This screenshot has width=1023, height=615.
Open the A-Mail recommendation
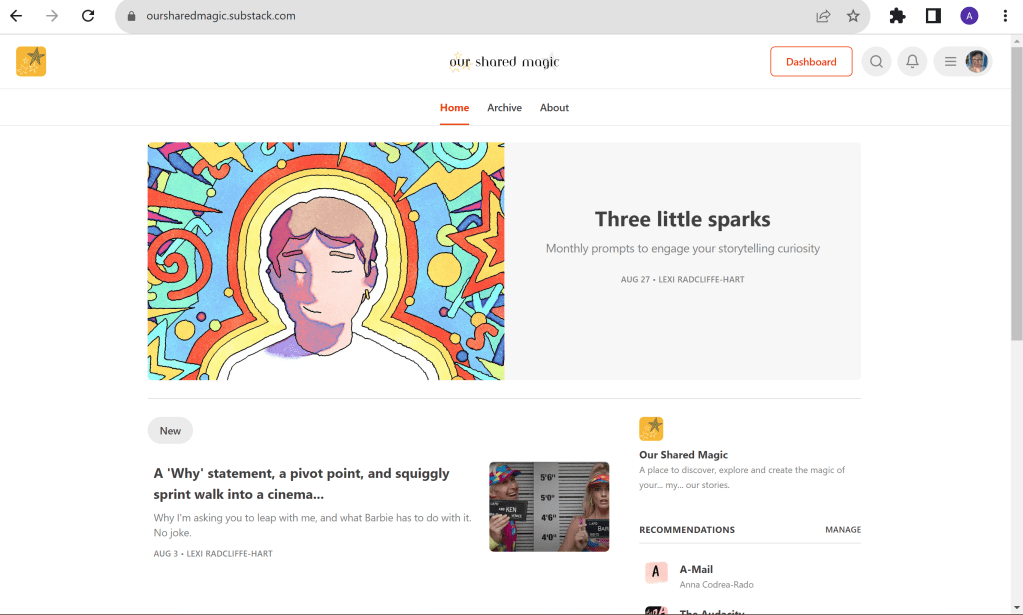[x=696, y=570]
